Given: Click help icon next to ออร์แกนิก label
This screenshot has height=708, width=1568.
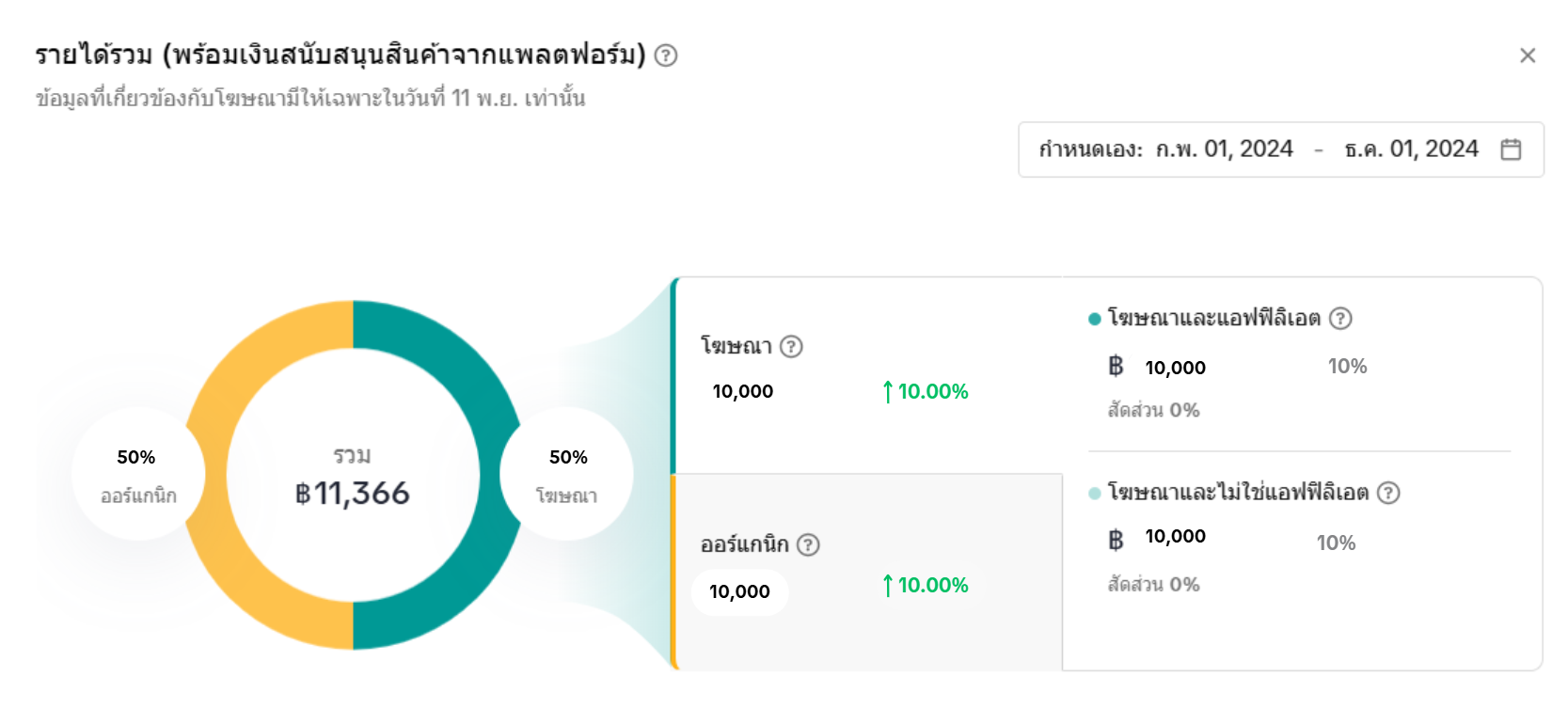Looking at the screenshot, I should click(x=808, y=544).
